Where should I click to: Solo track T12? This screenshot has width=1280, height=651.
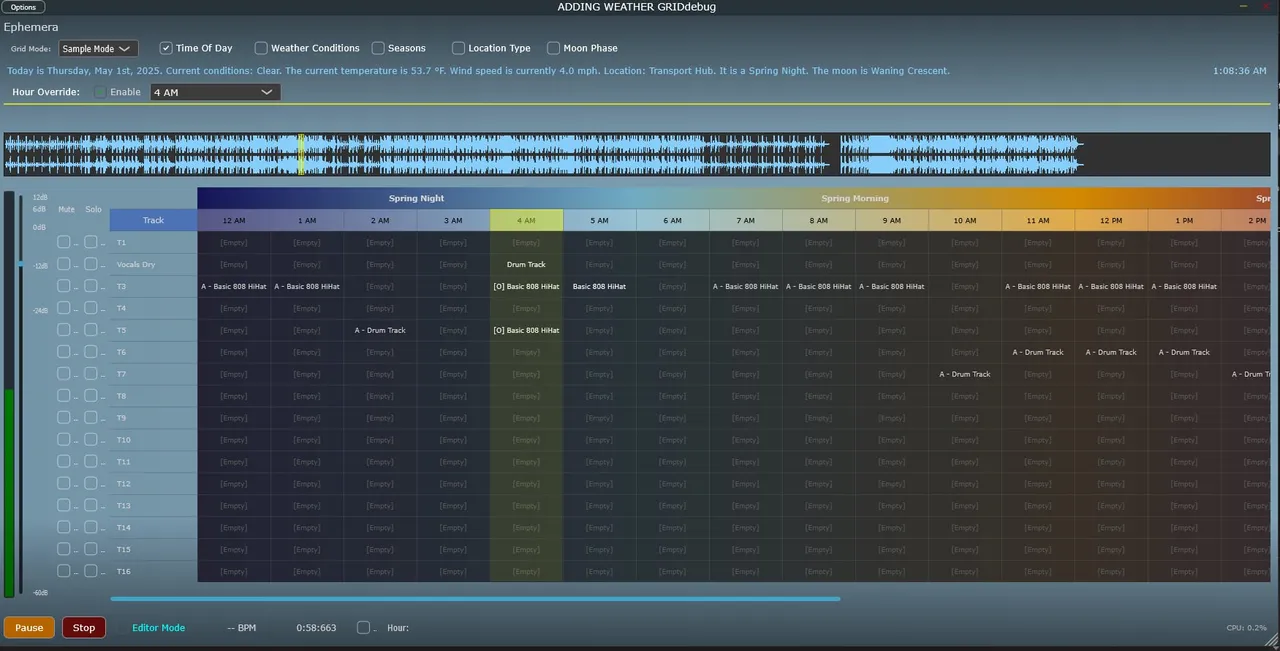(x=91, y=483)
